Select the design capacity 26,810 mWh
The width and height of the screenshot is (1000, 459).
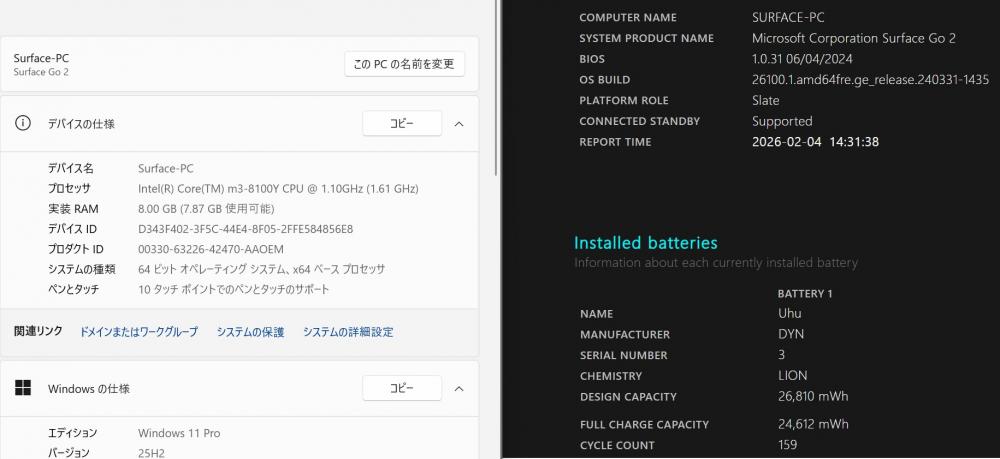[x=813, y=397]
